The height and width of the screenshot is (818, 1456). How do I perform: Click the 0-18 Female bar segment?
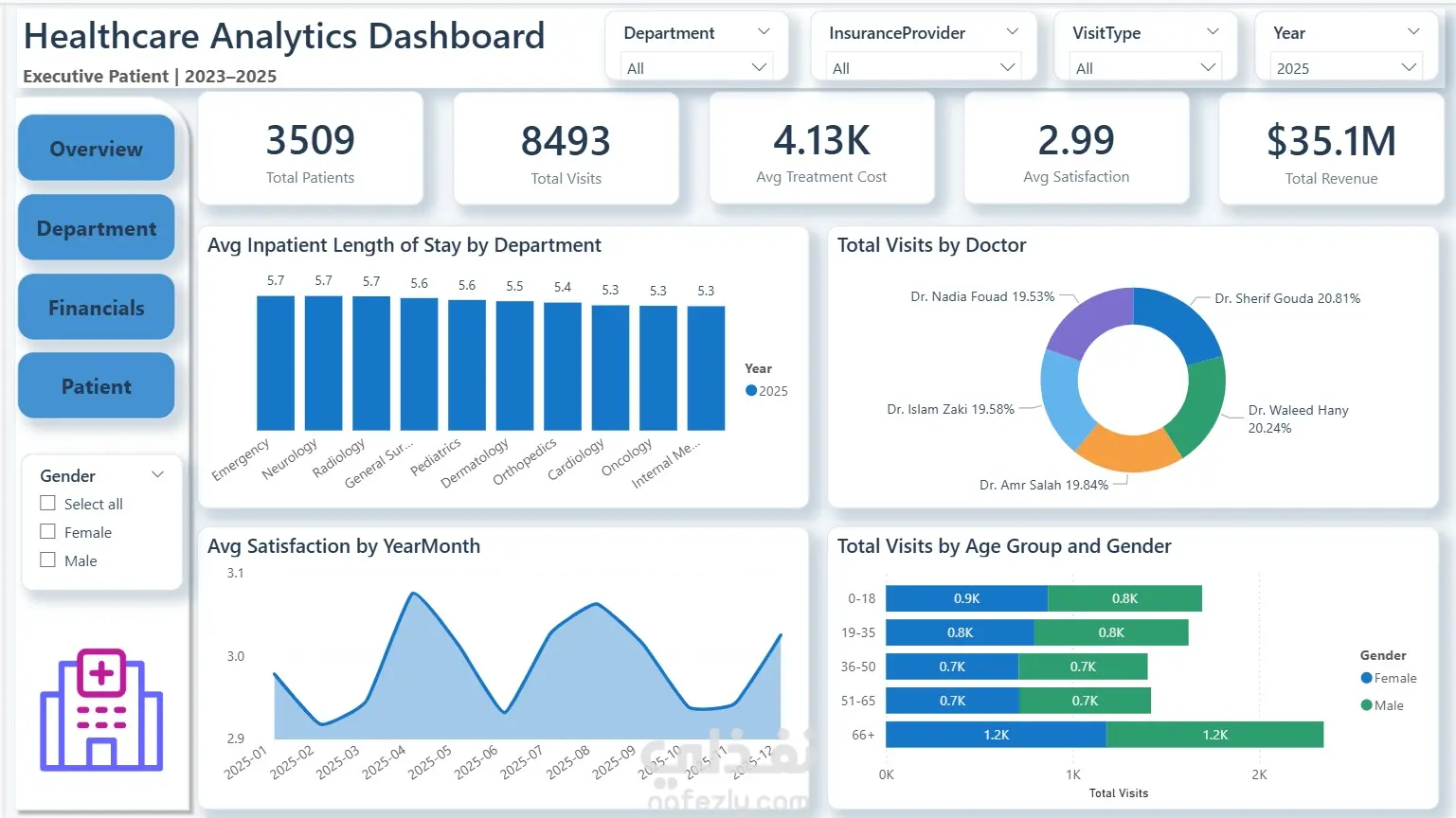coord(967,598)
